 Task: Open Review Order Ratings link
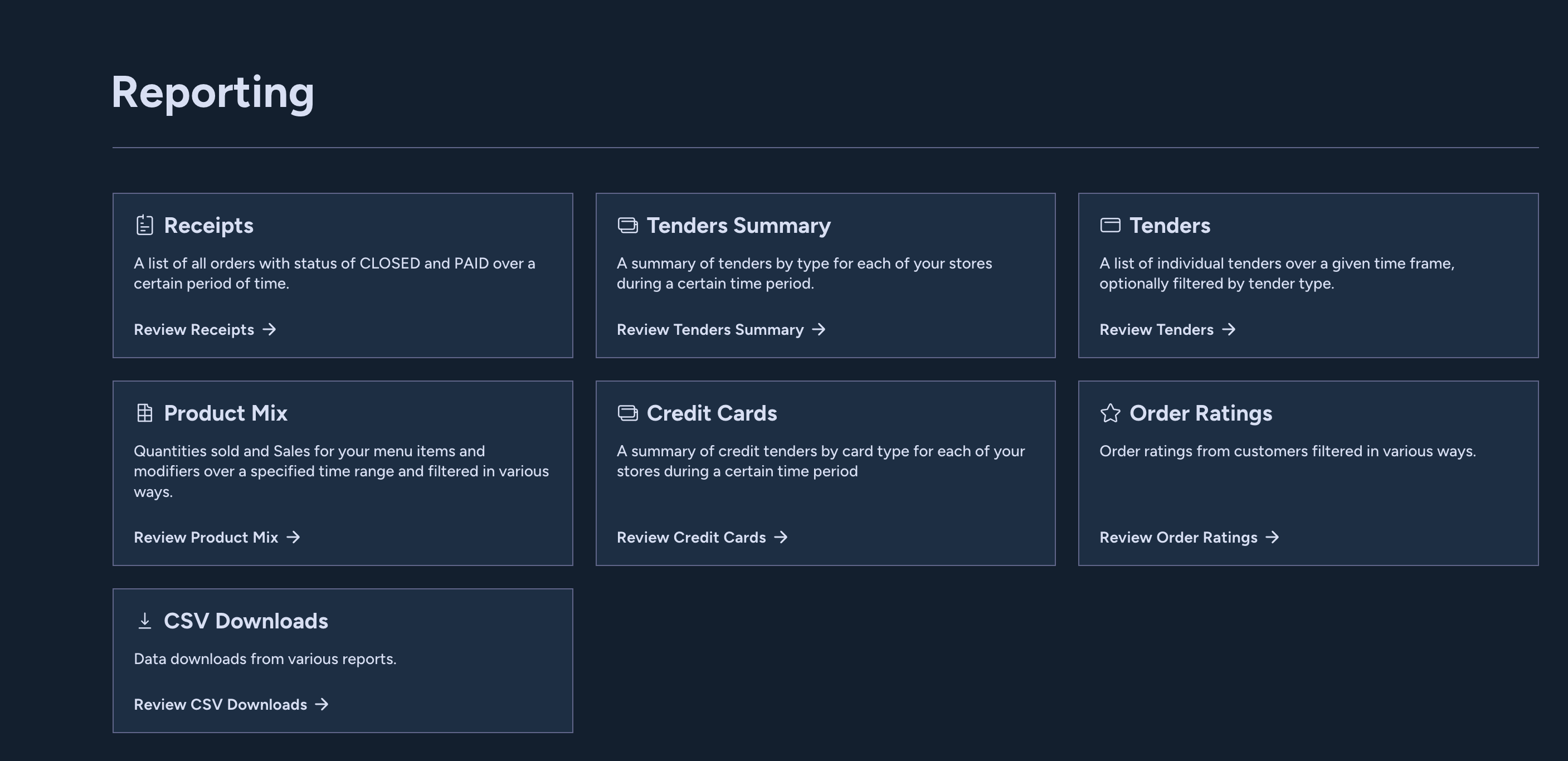pos(1178,537)
